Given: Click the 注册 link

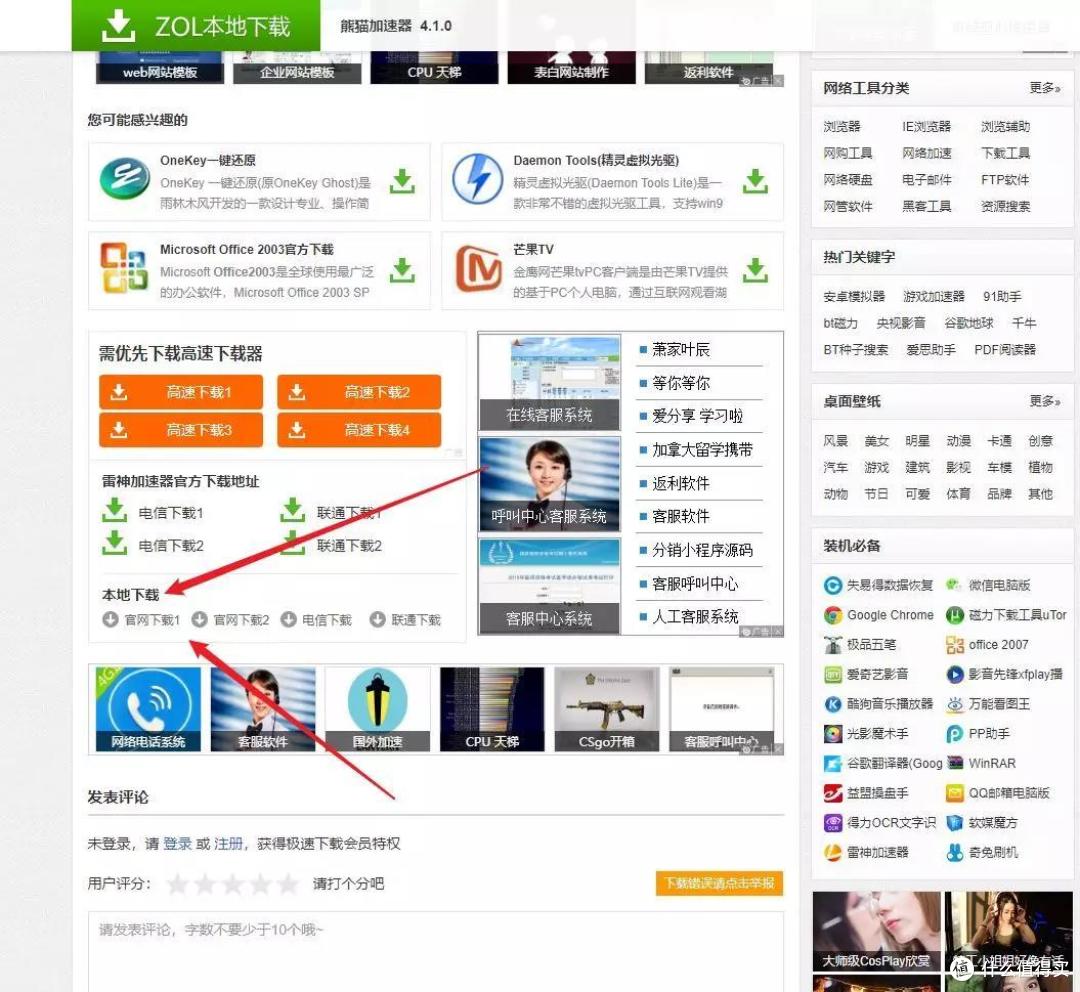Looking at the screenshot, I should coord(228,844).
